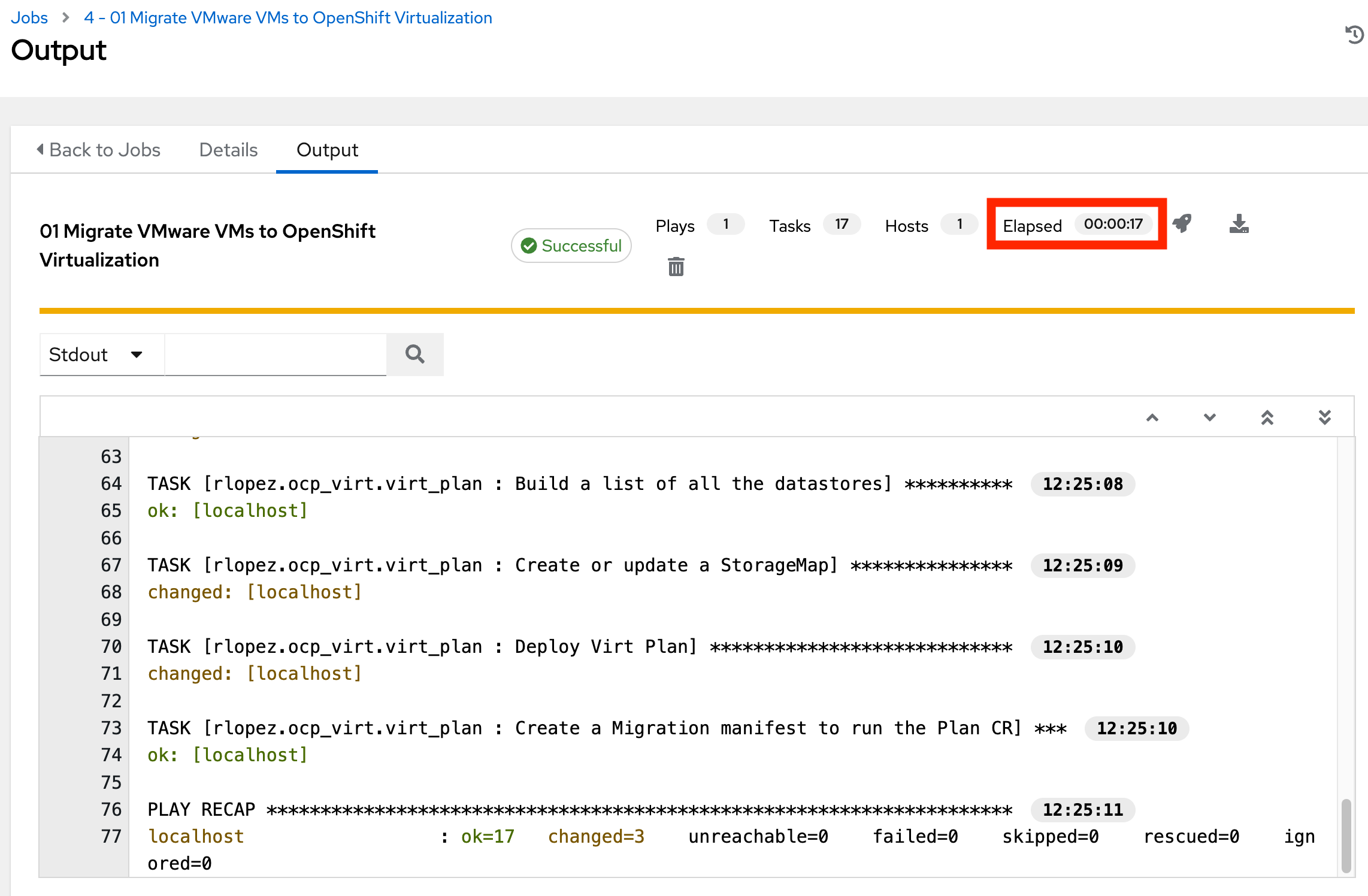Click the 'changed: [localhost]' result on line 71
1368x896 pixels.
(x=255, y=674)
